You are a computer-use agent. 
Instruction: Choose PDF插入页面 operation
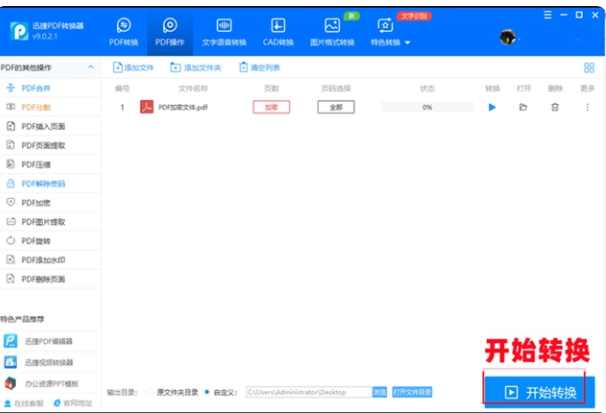point(50,126)
